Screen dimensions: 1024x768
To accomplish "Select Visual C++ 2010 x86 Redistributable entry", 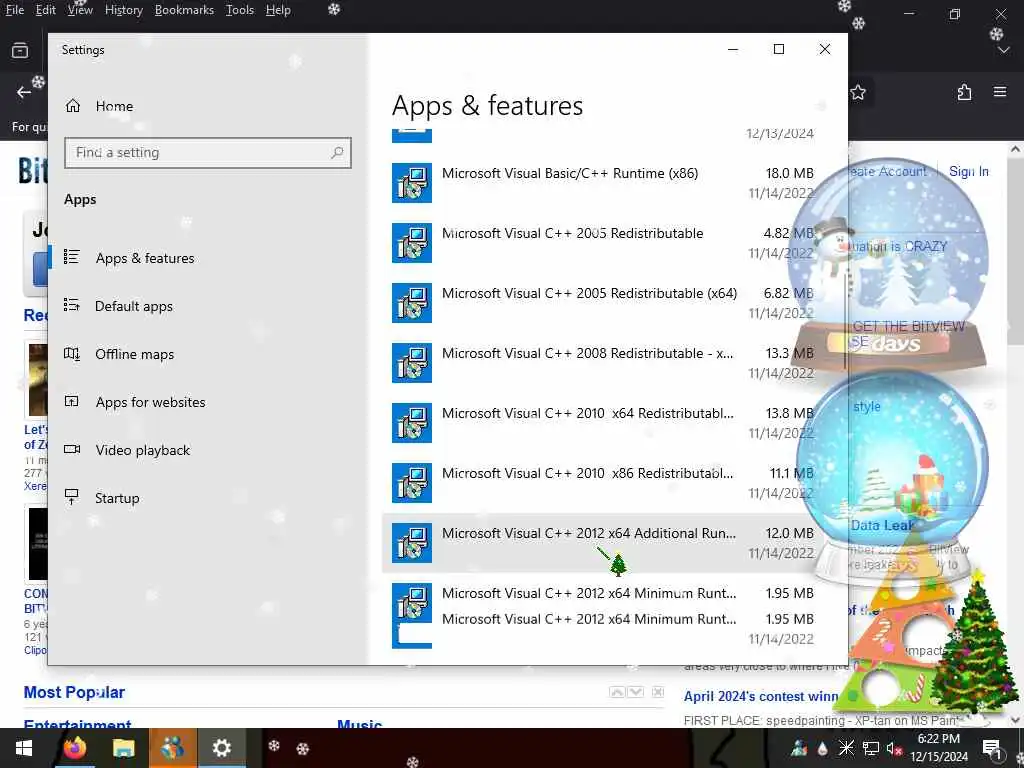I will tap(603, 483).
